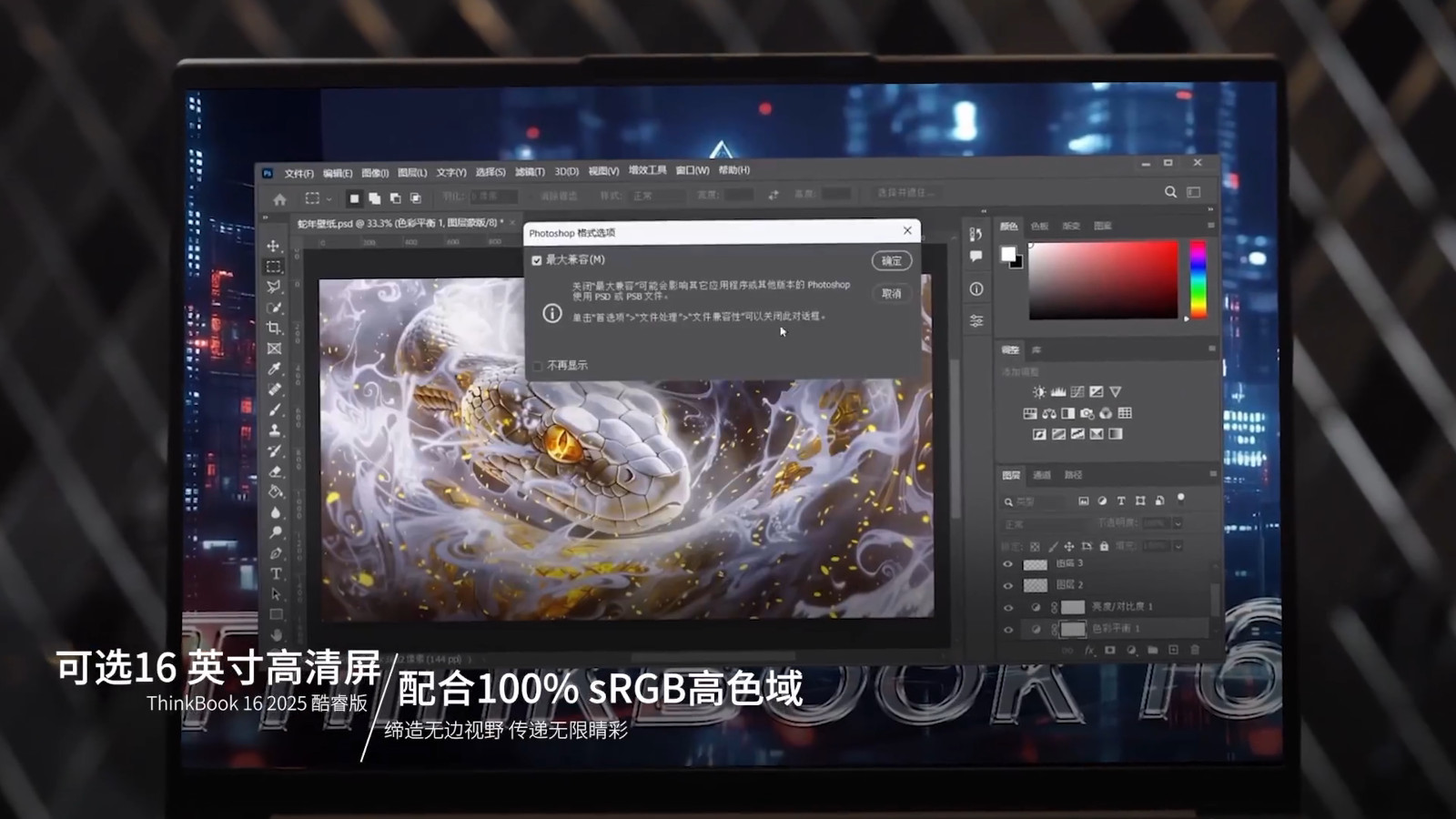Open marquee tool preset dropdown arrow
This screenshot has width=1456, height=819.
click(x=329, y=199)
